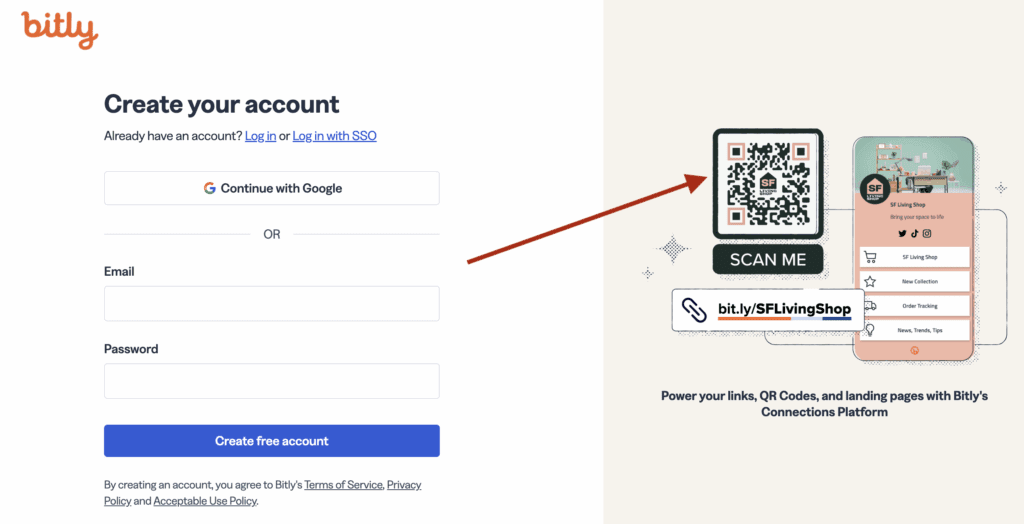Click the Bitly logo

pos(59,29)
